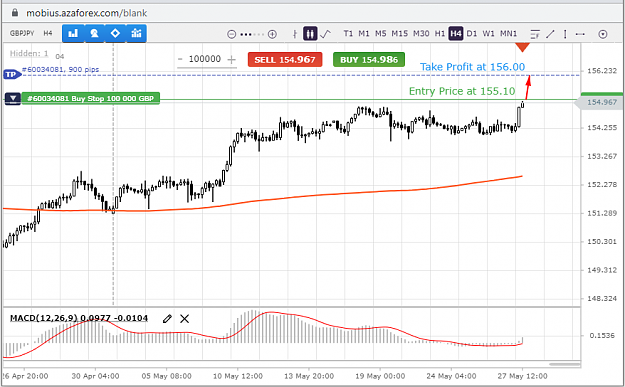Click the GBPJPY symbol label

(x=22, y=33)
